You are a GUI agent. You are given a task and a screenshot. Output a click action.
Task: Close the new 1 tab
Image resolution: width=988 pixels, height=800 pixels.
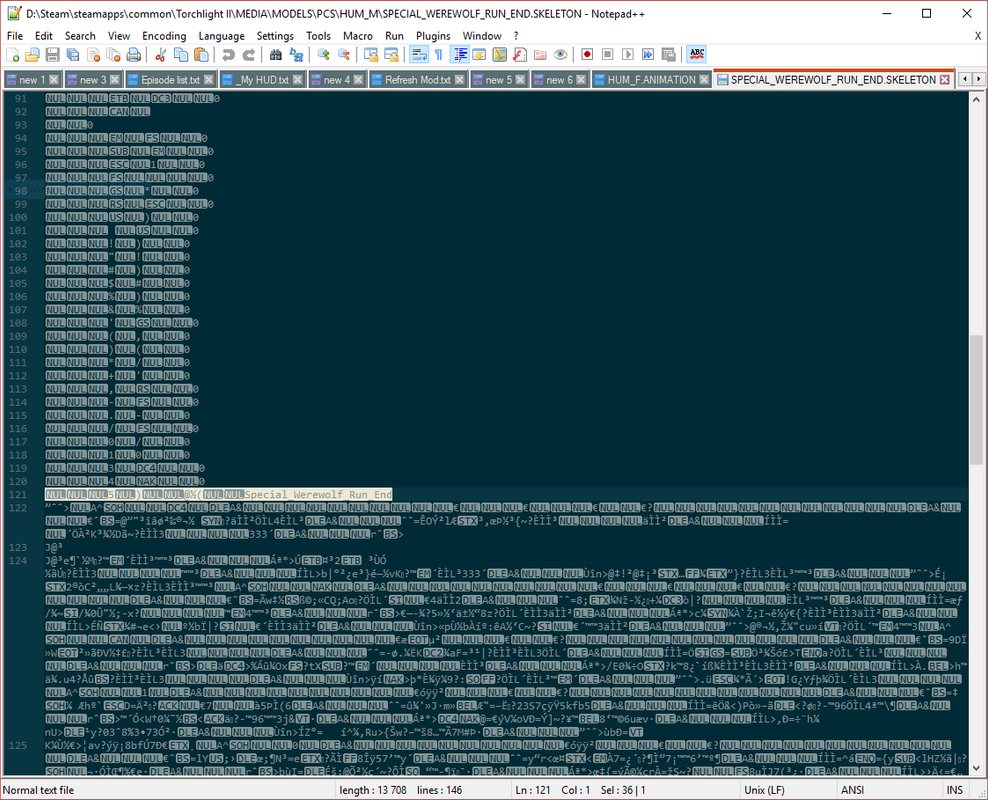coord(54,80)
